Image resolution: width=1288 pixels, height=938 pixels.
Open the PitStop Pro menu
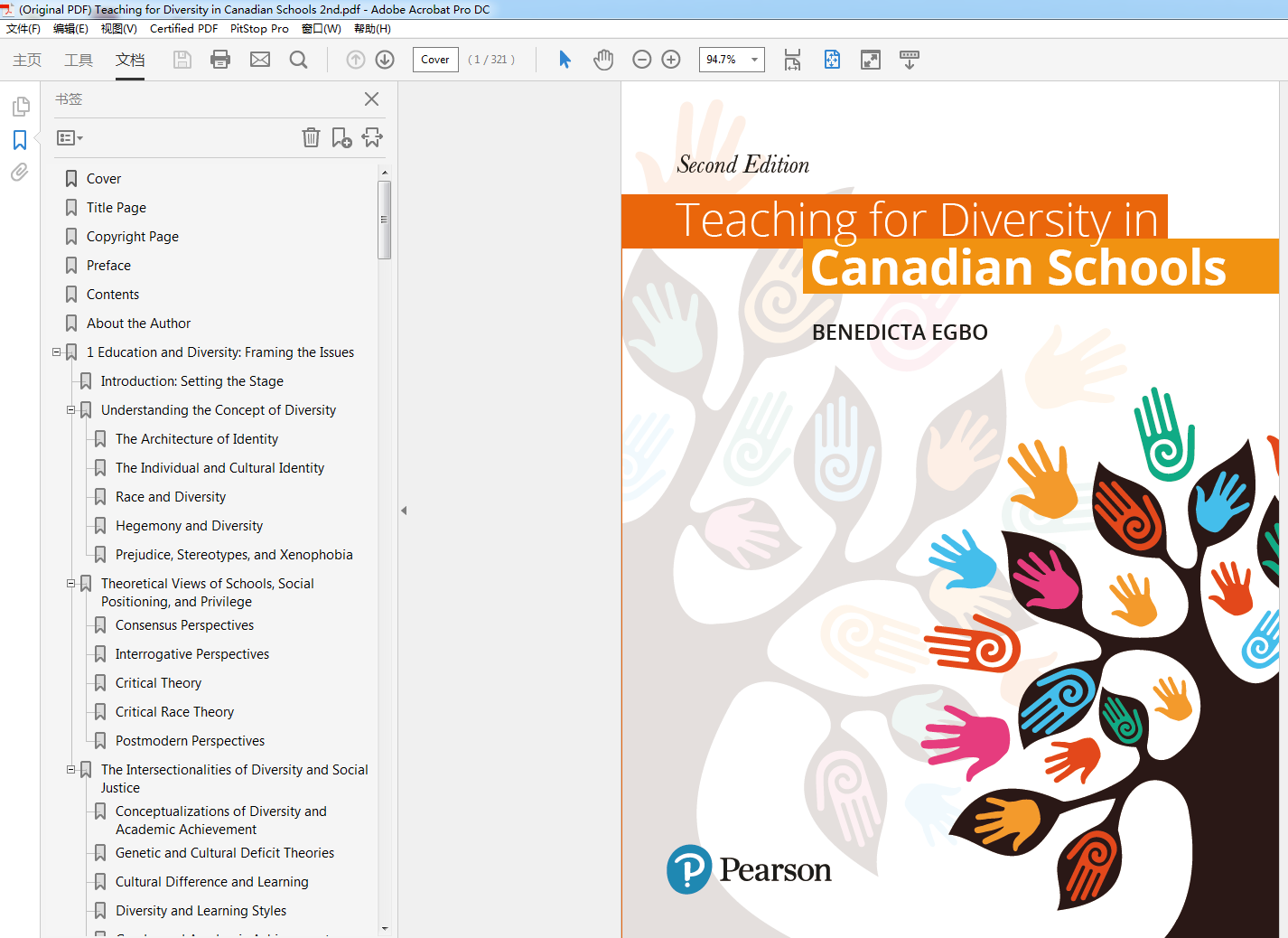click(259, 29)
